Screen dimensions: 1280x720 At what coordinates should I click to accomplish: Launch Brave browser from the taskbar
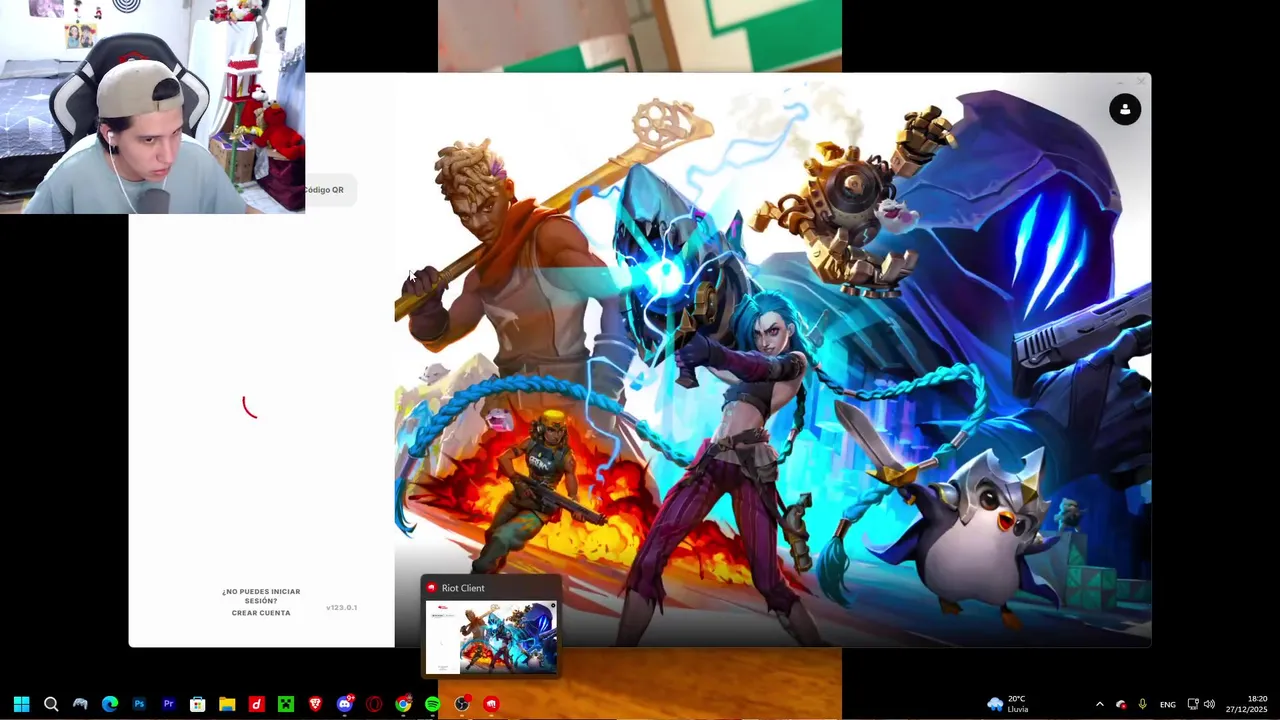[315, 704]
